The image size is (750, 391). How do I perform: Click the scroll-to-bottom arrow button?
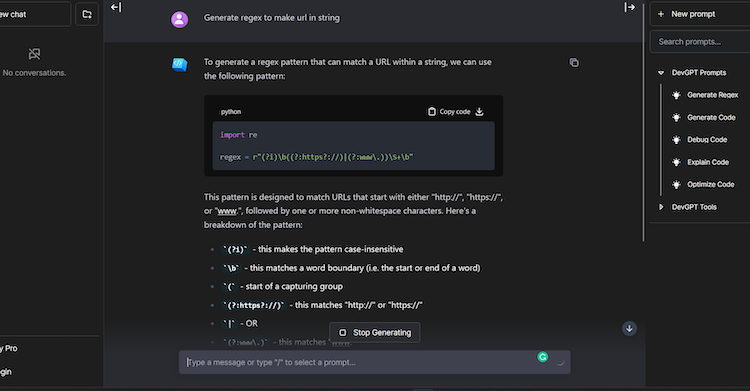[629, 328]
